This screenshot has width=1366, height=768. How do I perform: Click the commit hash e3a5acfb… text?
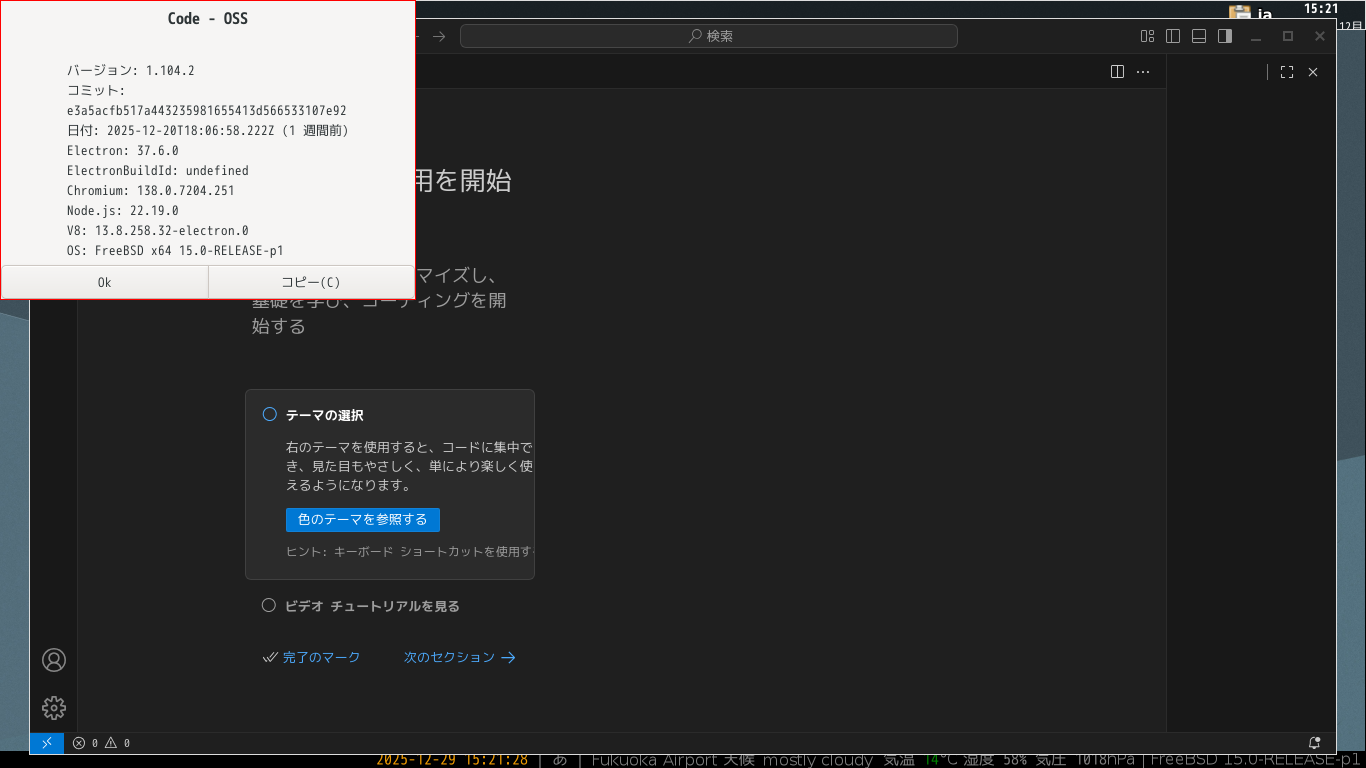207,110
